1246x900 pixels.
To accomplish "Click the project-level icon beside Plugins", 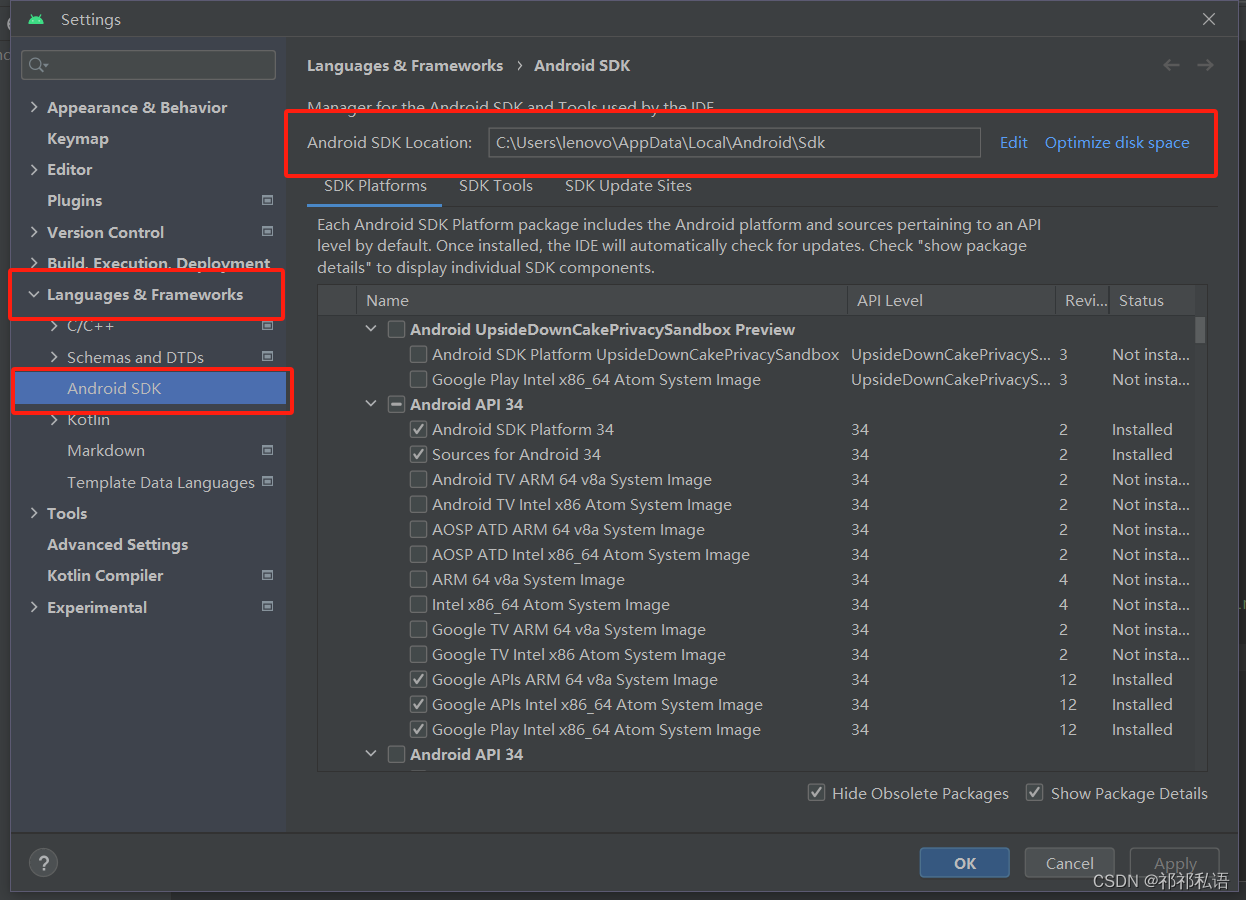I will [x=267, y=200].
